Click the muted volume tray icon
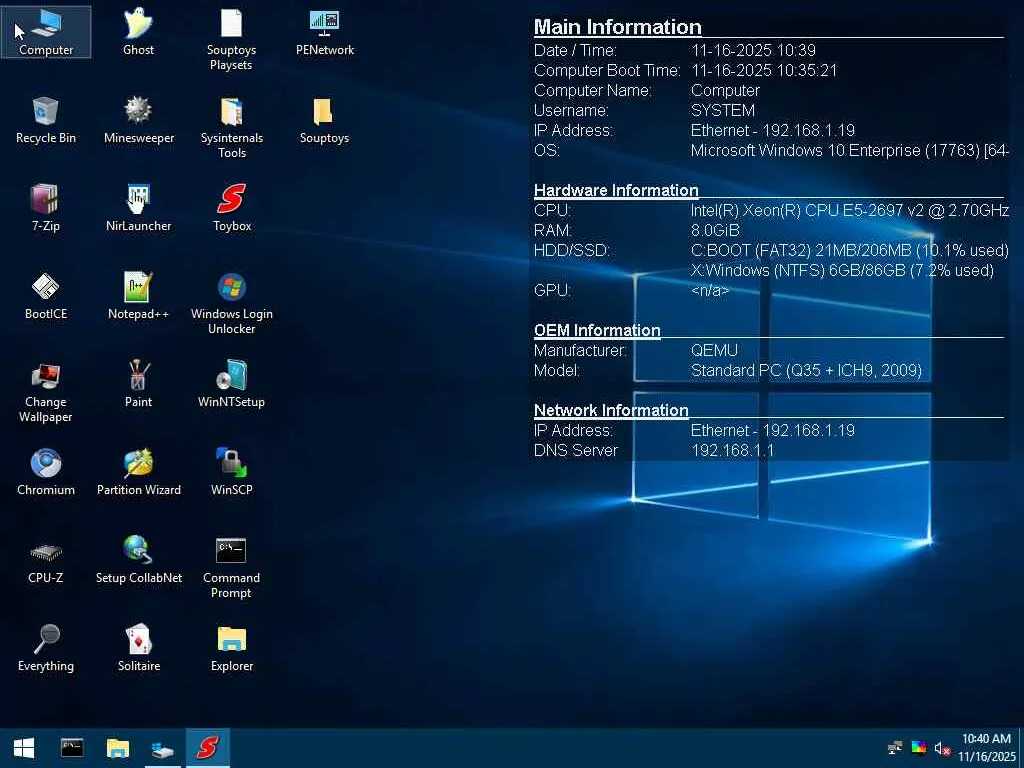 pos(941,748)
